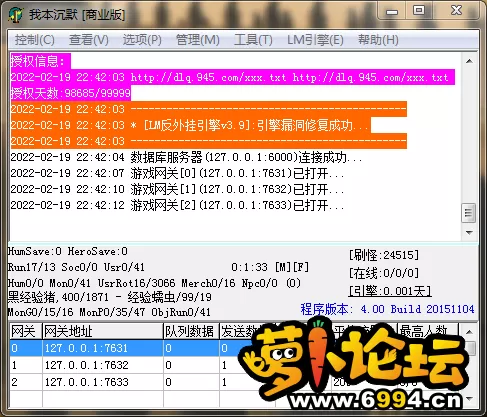Open the 工具(T) menu
487x417 pixels.
click(x=253, y=40)
